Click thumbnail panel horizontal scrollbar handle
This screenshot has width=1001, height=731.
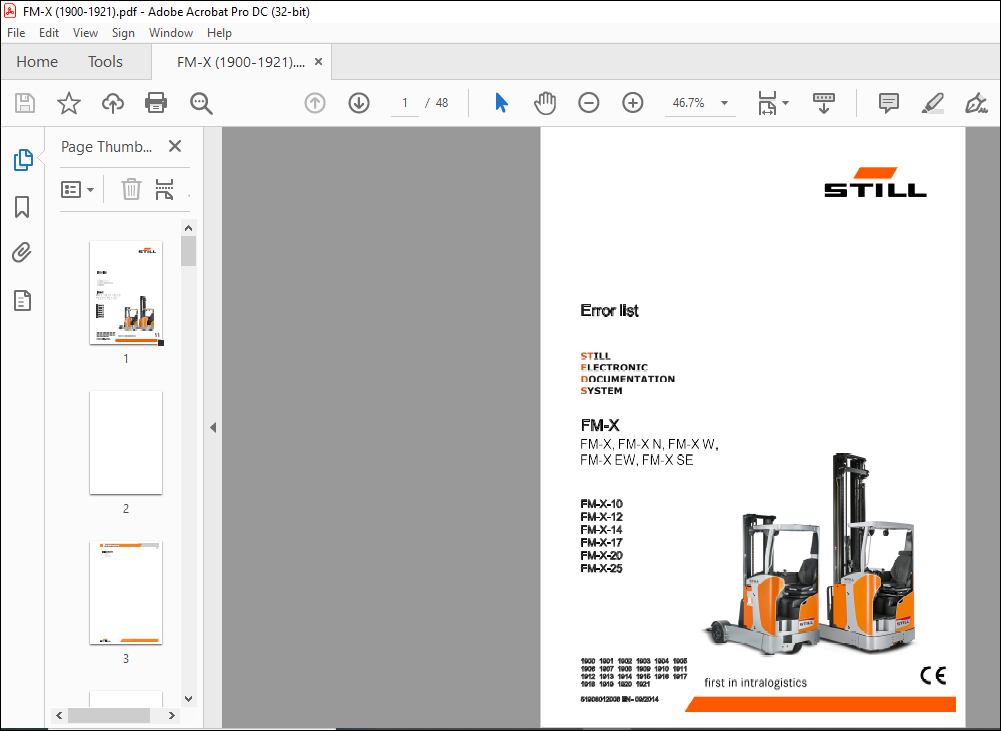[109, 716]
